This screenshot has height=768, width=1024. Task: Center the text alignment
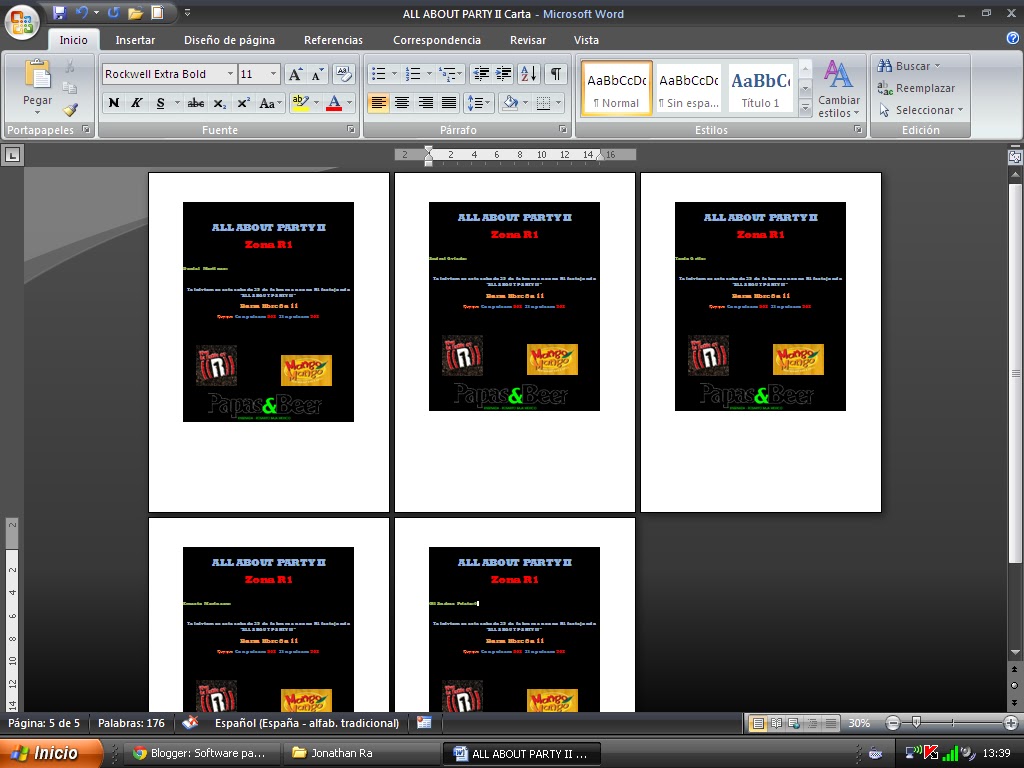click(402, 103)
